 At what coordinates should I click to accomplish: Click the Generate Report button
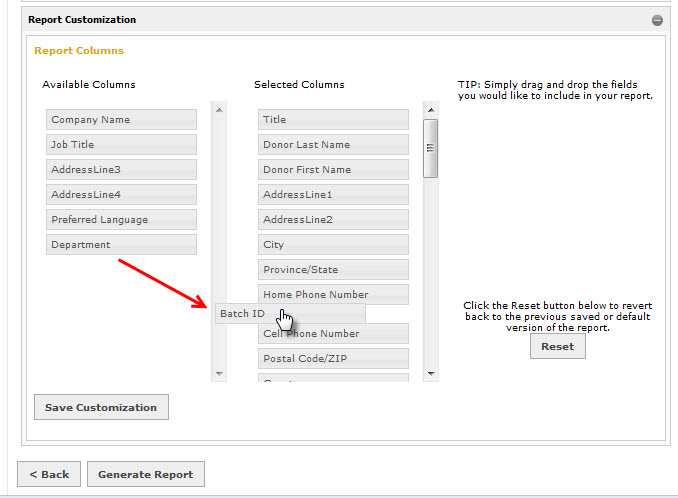[146, 474]
